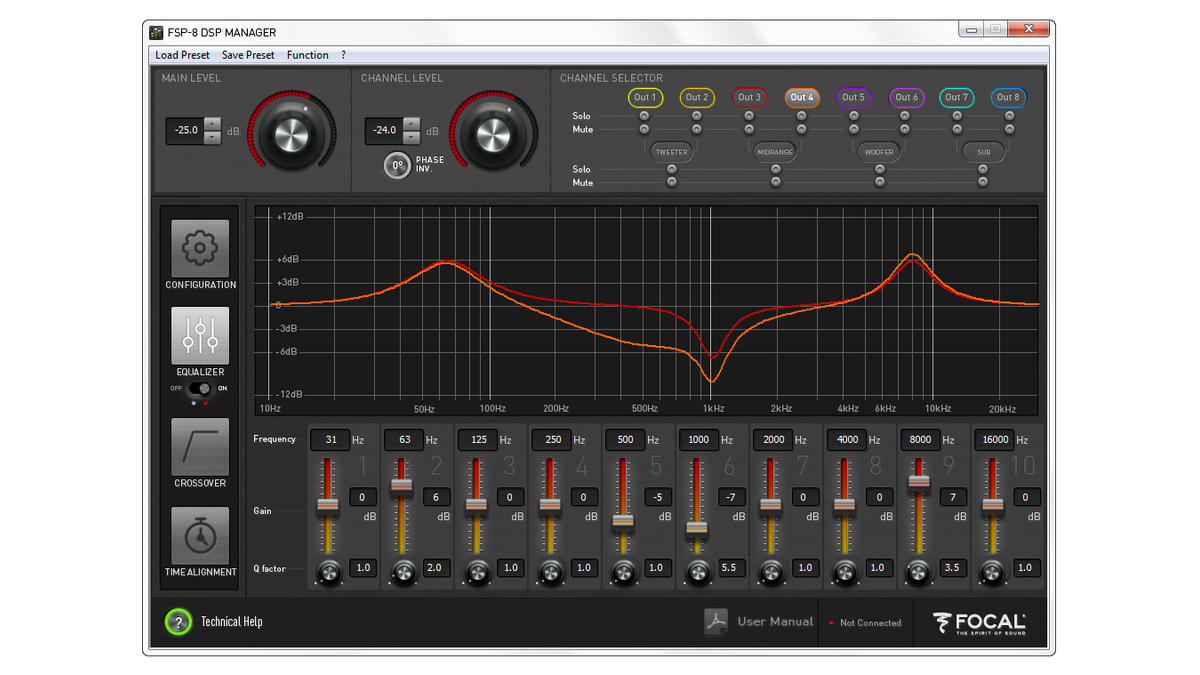This screenshot has width=1200, height=675.
Task: Open the Time Alignment stopwatch panel
Action: click(200, 536)
